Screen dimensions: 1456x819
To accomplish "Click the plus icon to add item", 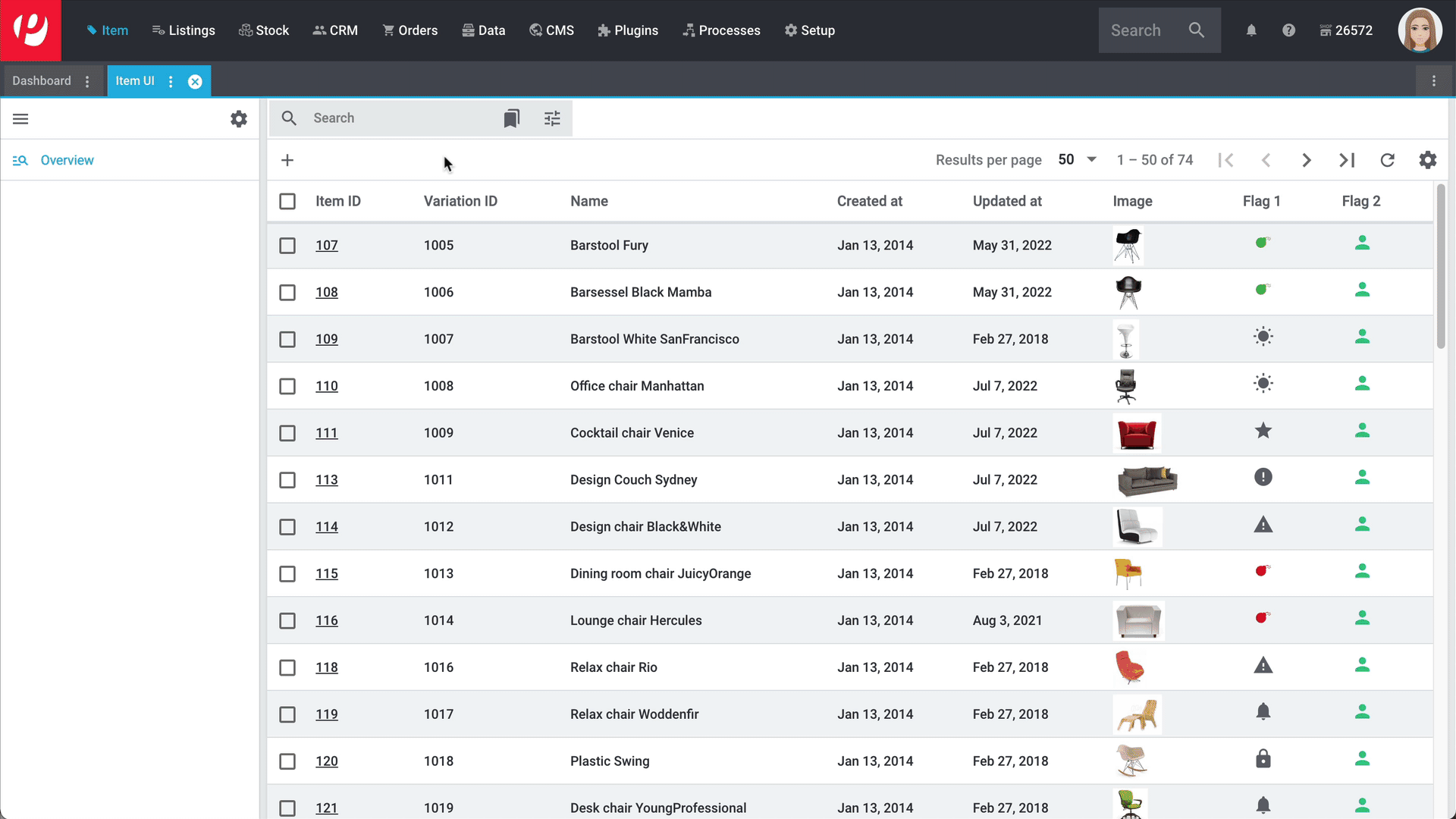I will 287,160.
